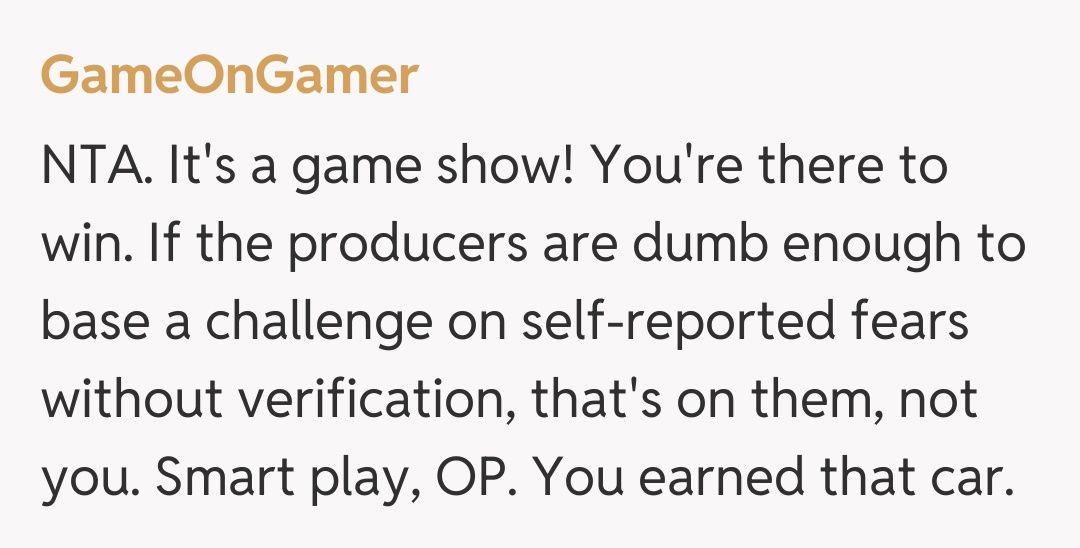Click the phrase "It's a game show!"
The image size is (1080, 548).
pos(372,165)
